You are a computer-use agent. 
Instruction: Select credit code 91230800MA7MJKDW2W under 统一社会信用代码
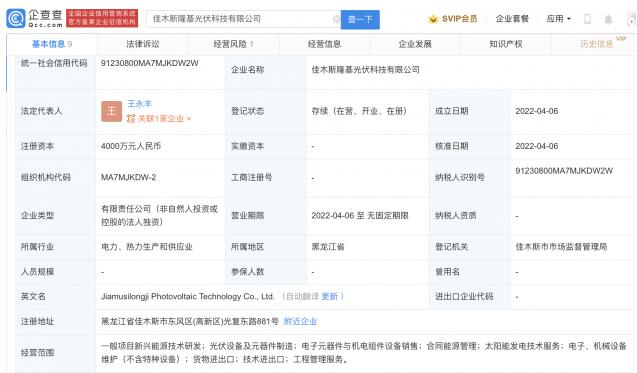[x=150, y=63]
